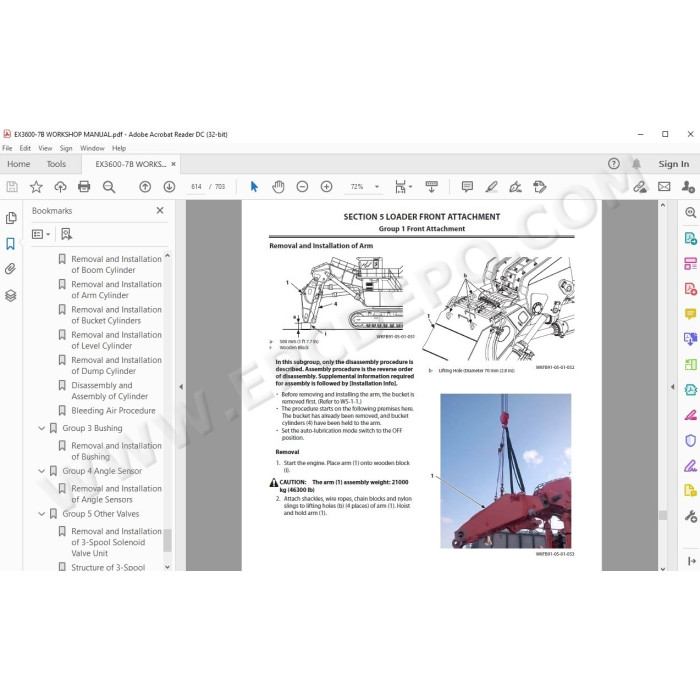Open the Stamp tool icon

(539, 187)
